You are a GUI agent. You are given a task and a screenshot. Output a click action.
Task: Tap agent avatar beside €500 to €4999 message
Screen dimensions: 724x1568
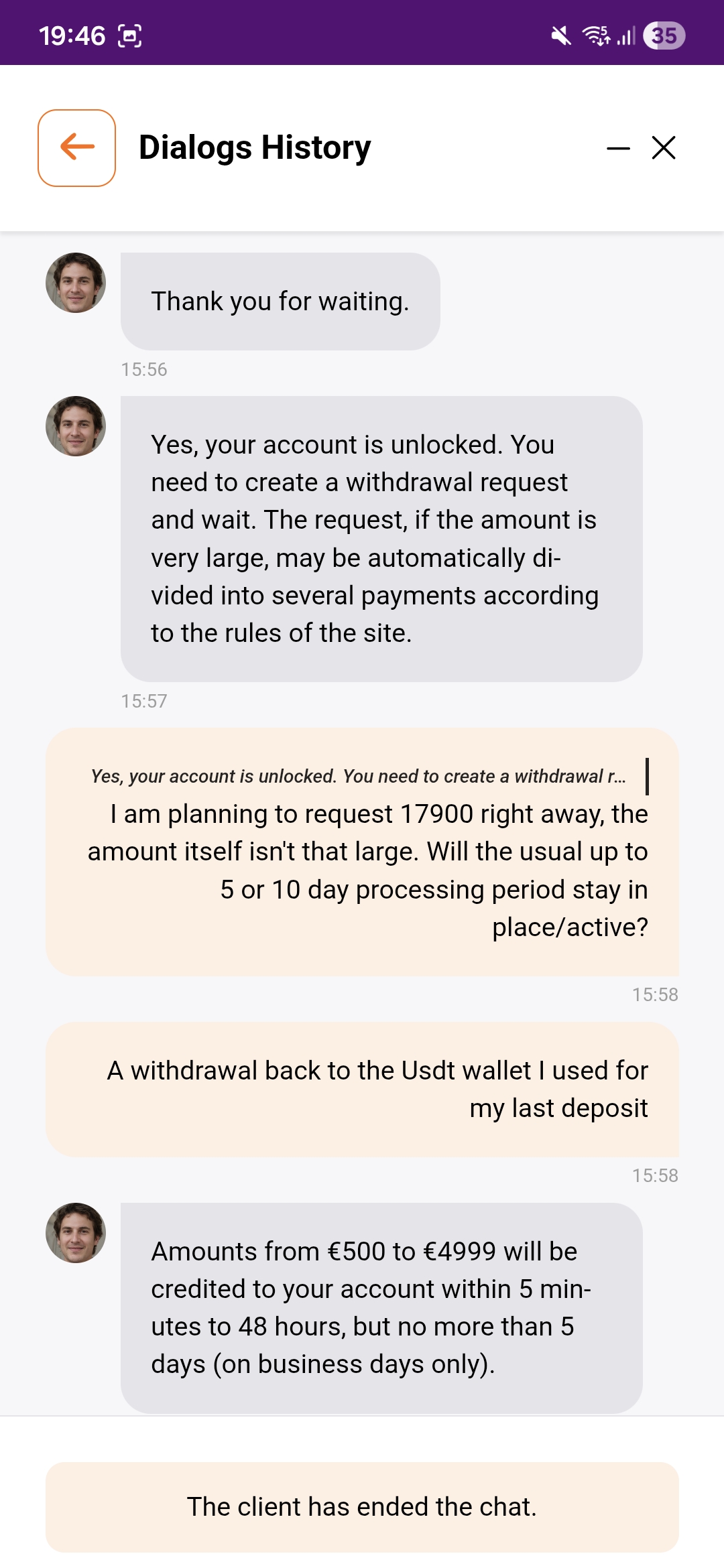[76, 1233]
